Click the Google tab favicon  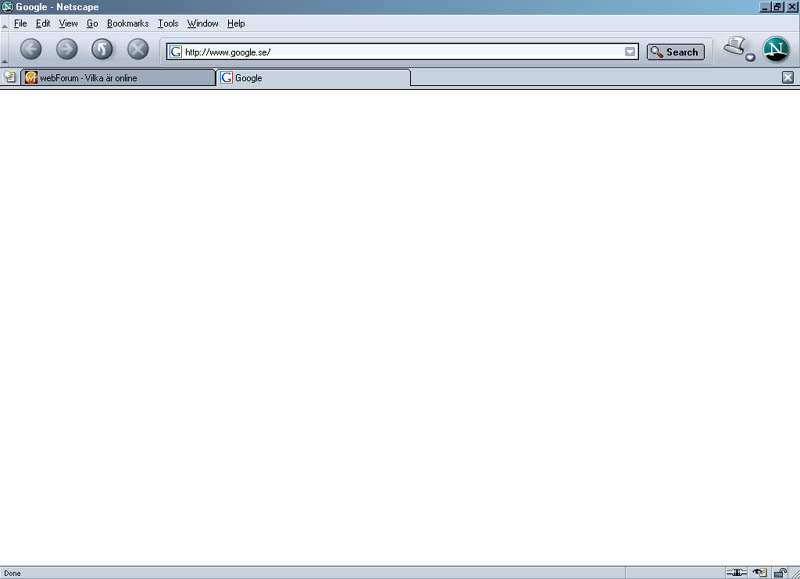[x=227, y=78]
